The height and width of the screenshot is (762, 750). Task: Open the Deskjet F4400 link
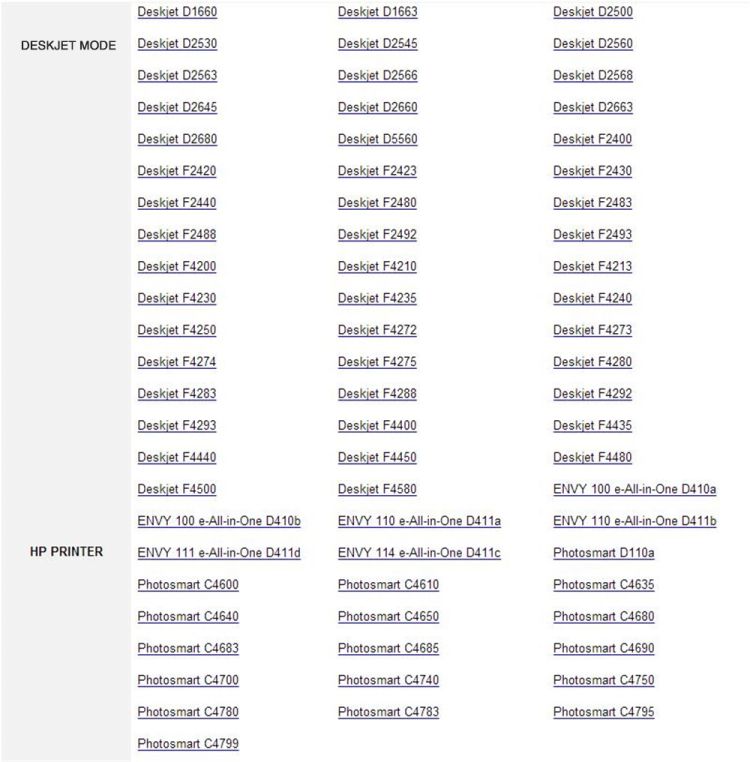377,426
